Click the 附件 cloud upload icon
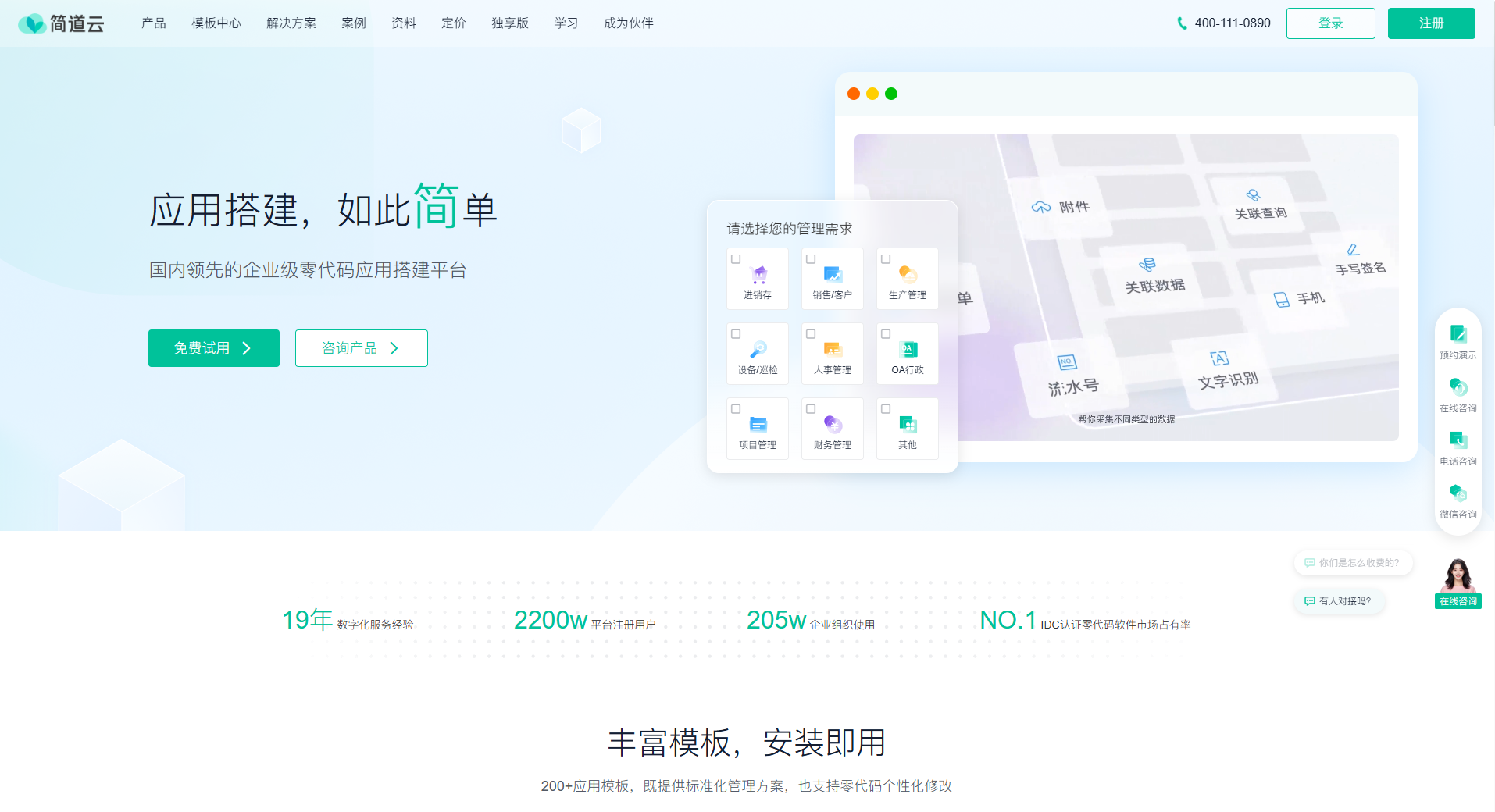The height and width of the screenshot is (812, 1495). [x=1041, y=207]
